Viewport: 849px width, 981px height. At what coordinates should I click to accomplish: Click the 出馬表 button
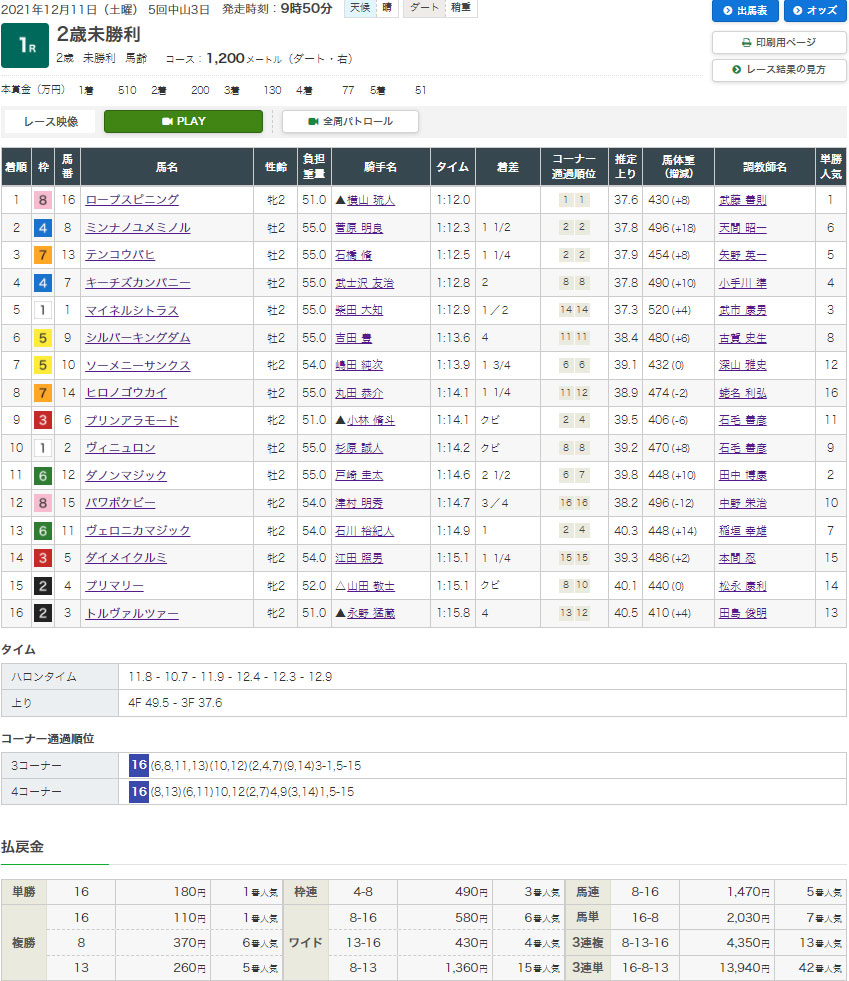coord(745,11)
